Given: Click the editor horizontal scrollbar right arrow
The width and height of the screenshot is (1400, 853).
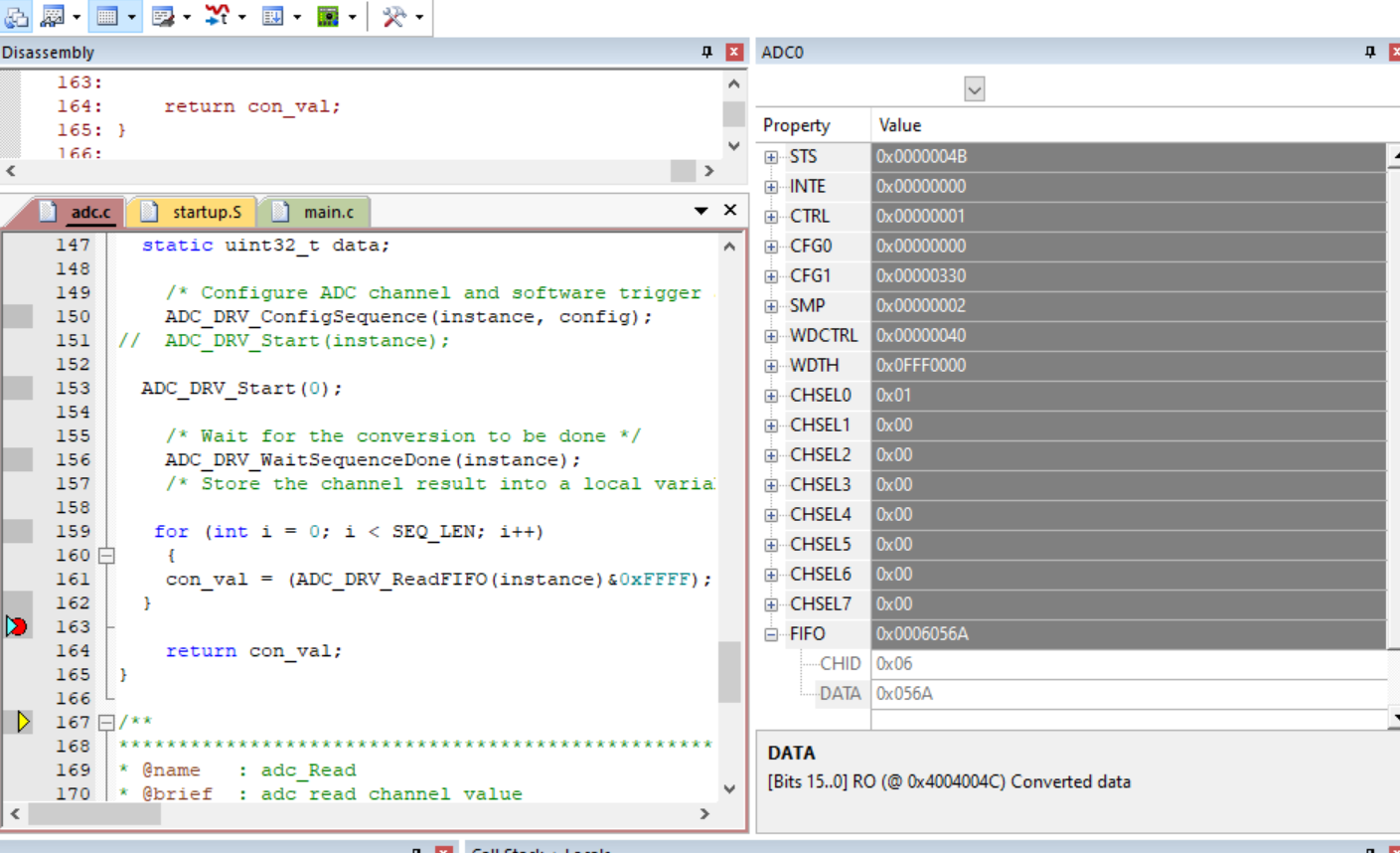Looking at the screenshot, I should [705, 814].
